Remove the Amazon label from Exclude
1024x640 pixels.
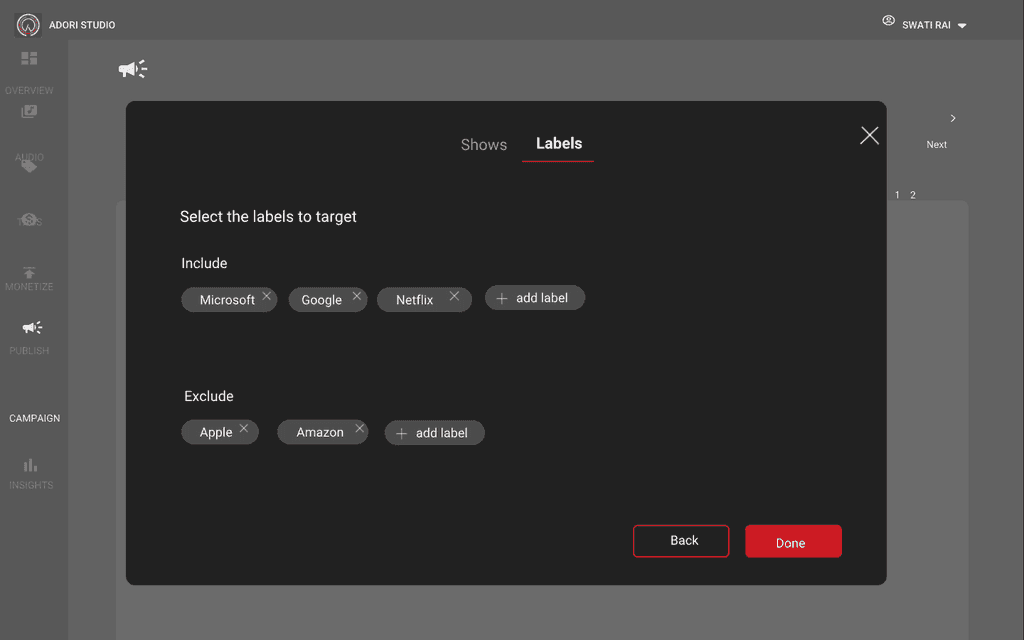tap(359, 428)
